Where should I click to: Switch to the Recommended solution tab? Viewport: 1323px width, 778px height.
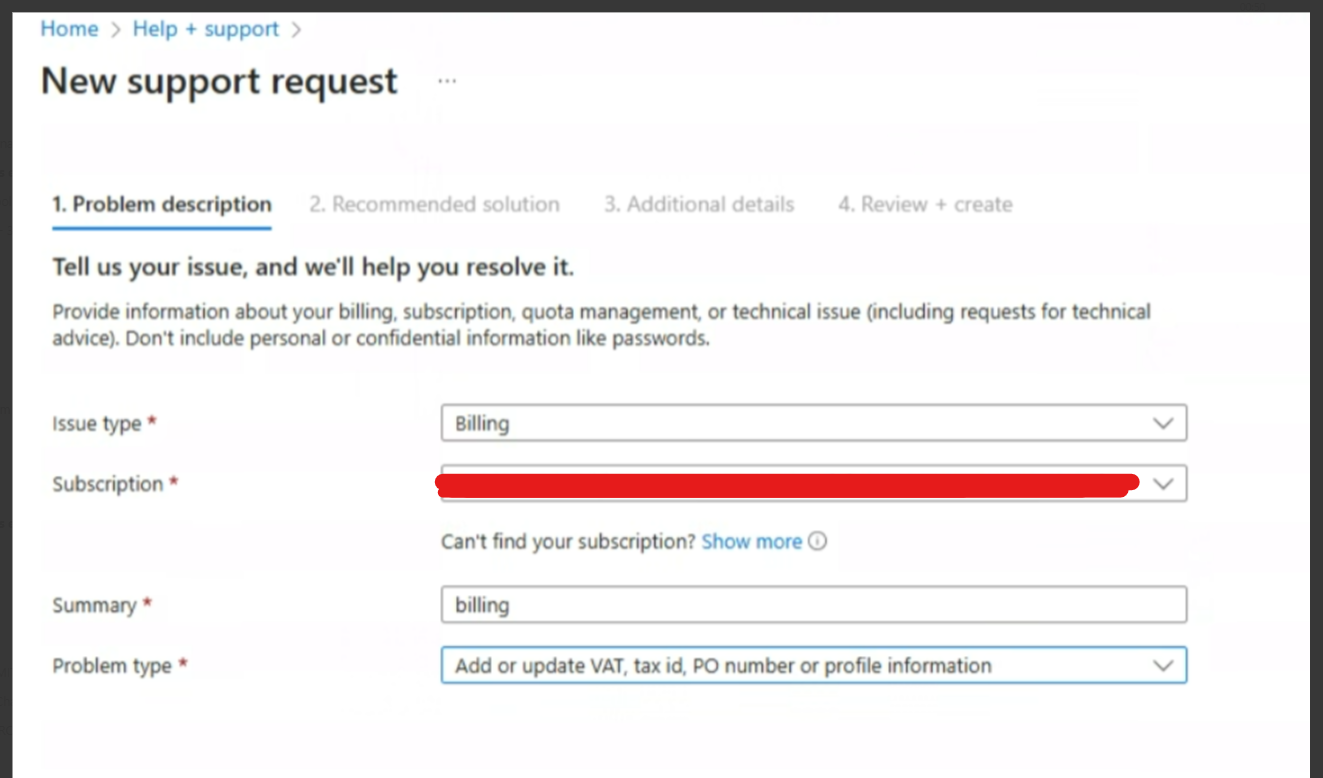pos(434,205)
